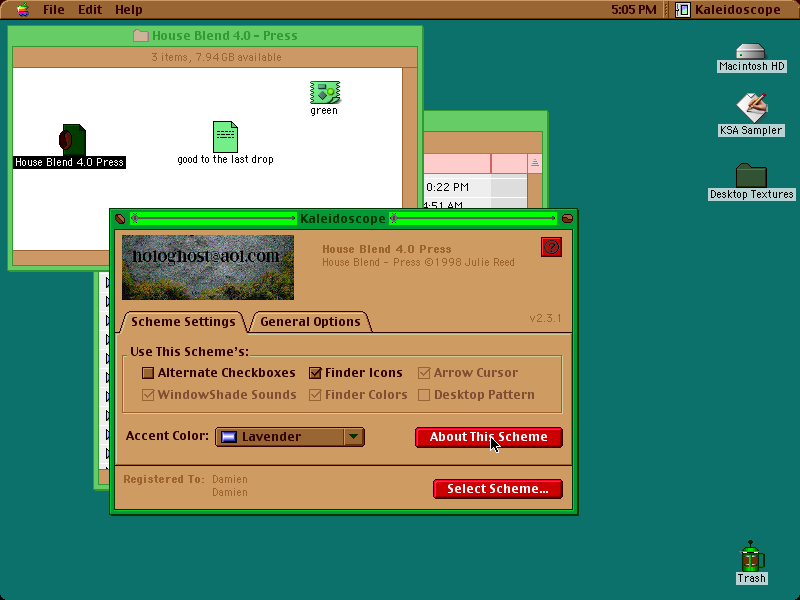Click the About This Scheme button
The image size is (800, 600).
point(489,437)
